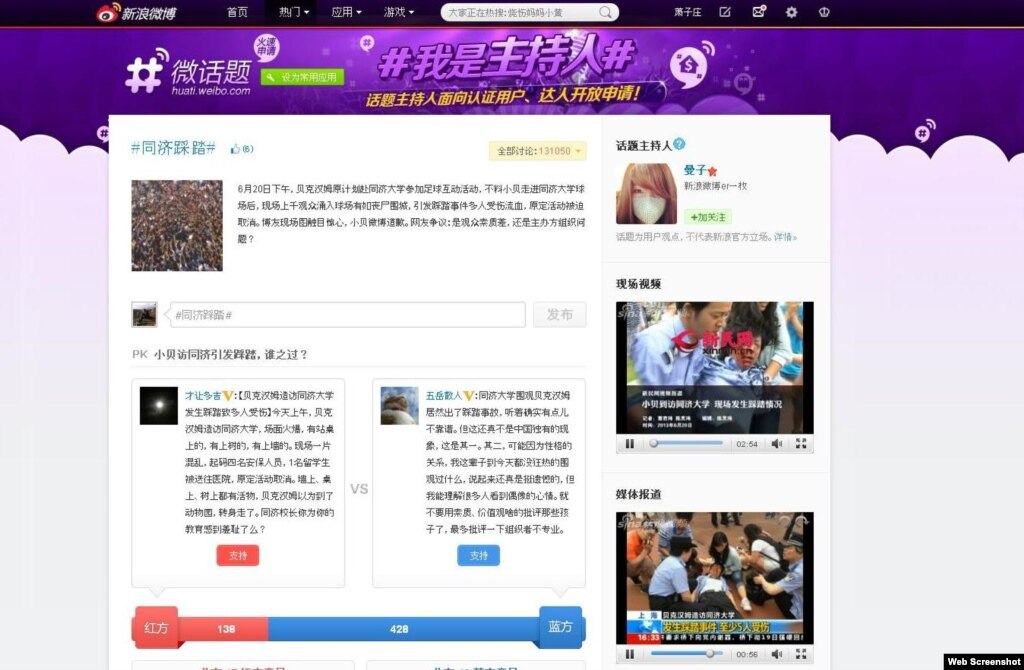The image size is (1024, 670).
Task: Click the 现场视频 progress slider
Action: [x=686, y=443]
